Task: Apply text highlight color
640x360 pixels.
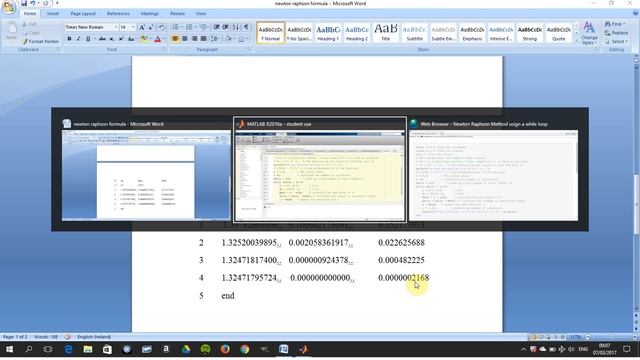Action: tap(144, 39)
